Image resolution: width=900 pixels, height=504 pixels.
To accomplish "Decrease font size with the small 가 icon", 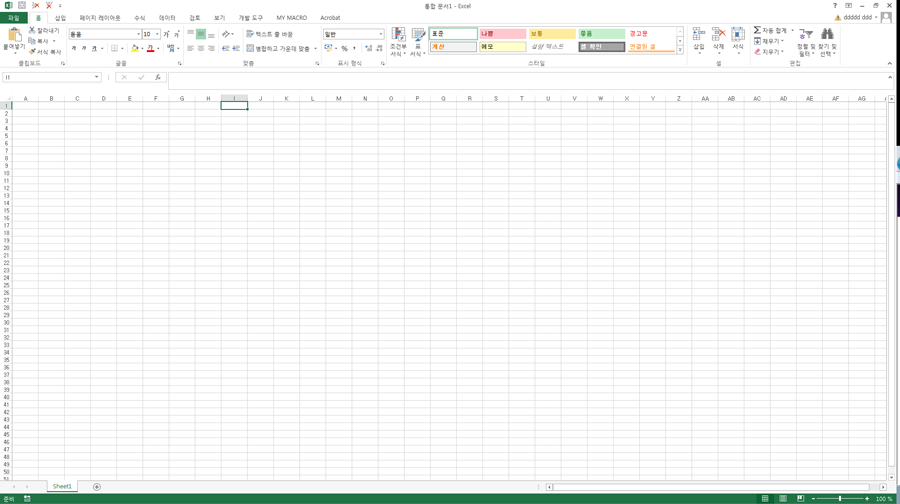I will pyautogui.click(x=177, y=34).
